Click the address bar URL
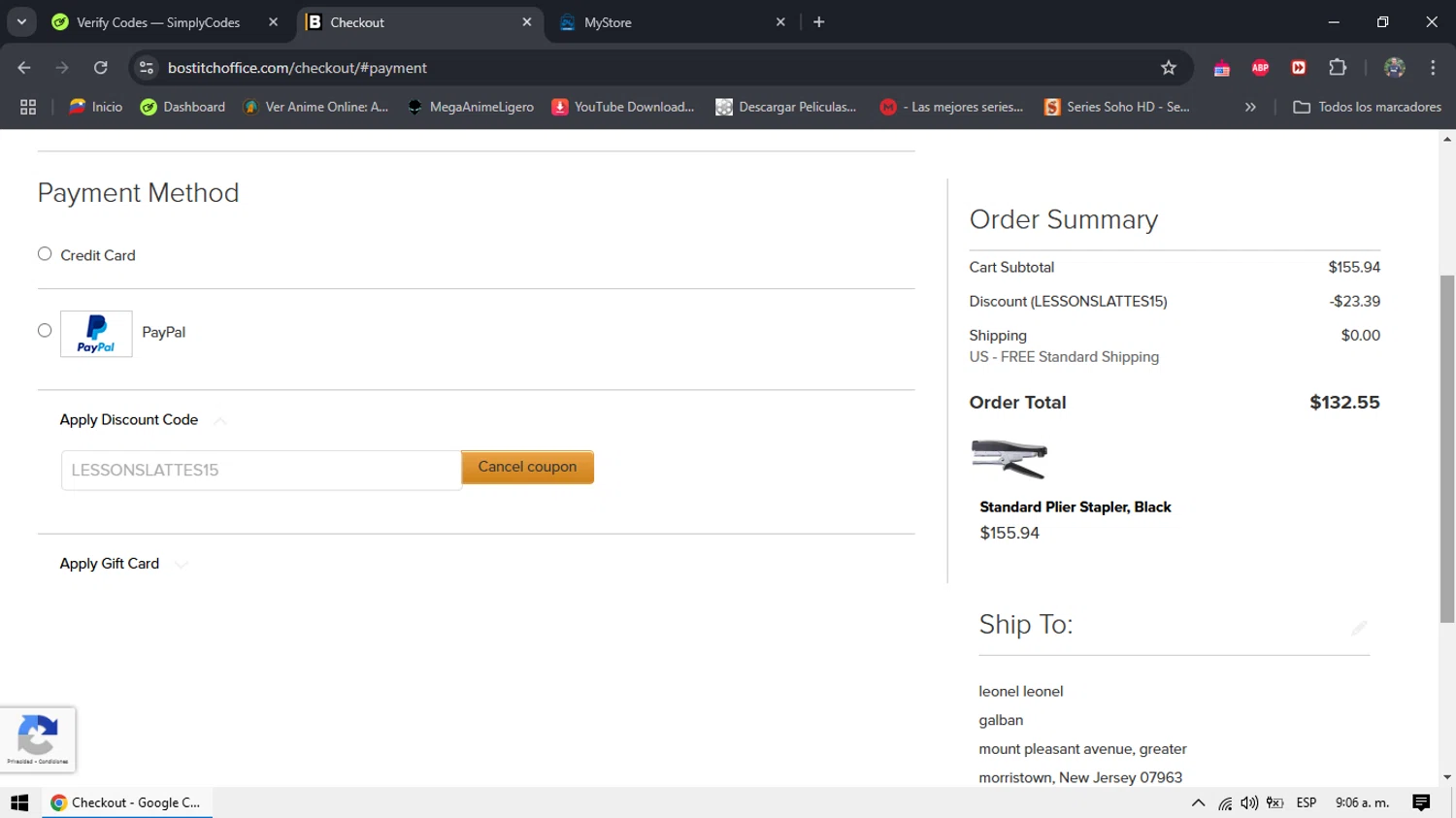 (x=297, y=68)
